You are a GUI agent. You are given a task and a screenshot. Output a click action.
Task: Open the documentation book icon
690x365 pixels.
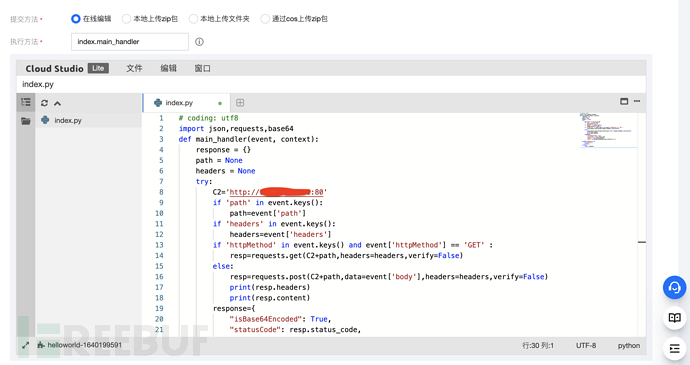pyautogui.click(x=675, y=318)
